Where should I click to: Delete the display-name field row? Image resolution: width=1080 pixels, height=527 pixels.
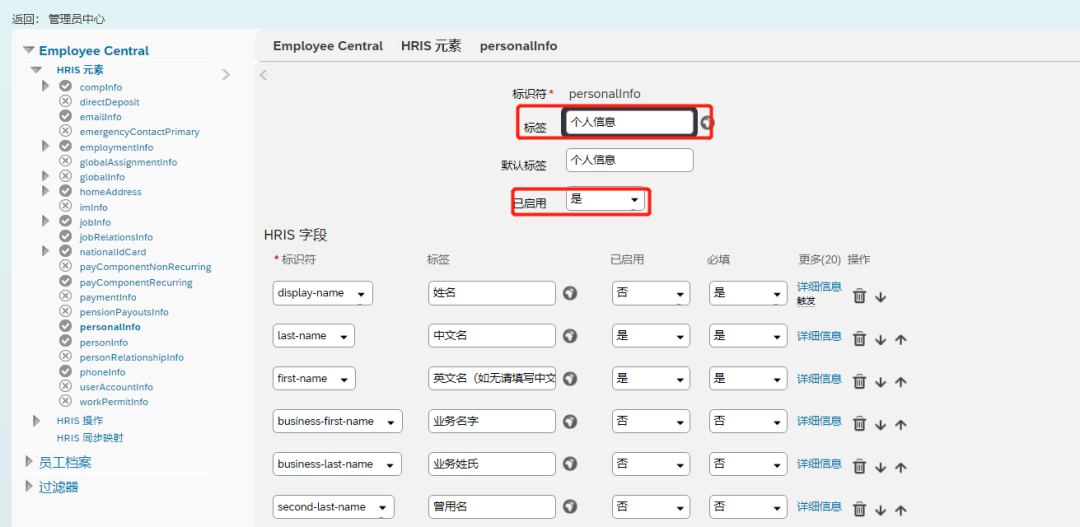coord(860,296)
